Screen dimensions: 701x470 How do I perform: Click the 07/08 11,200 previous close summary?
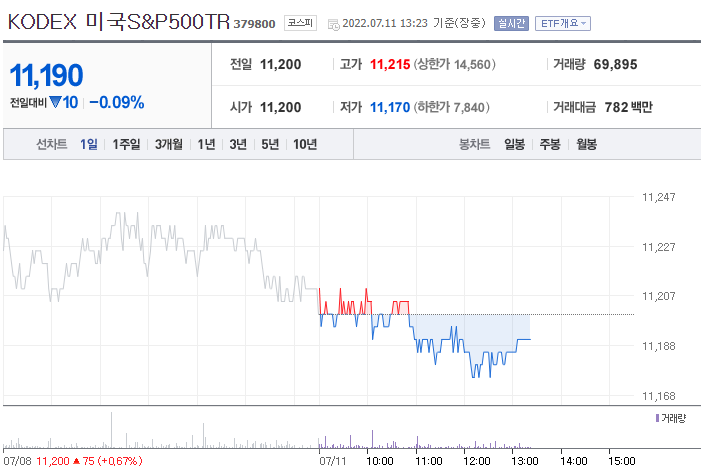tap(73, 461)
